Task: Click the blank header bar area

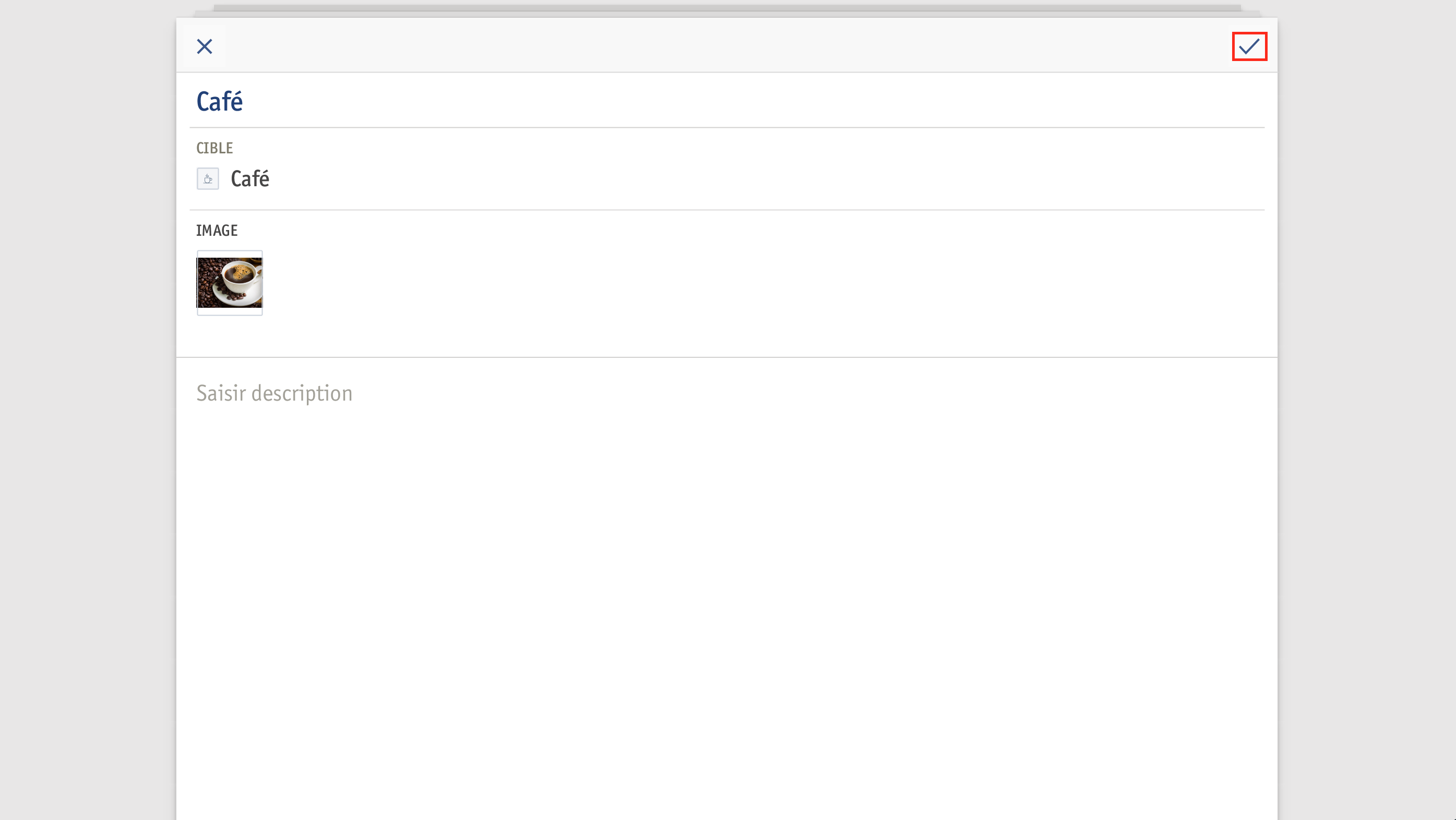Action: click(x=727, y=45)
